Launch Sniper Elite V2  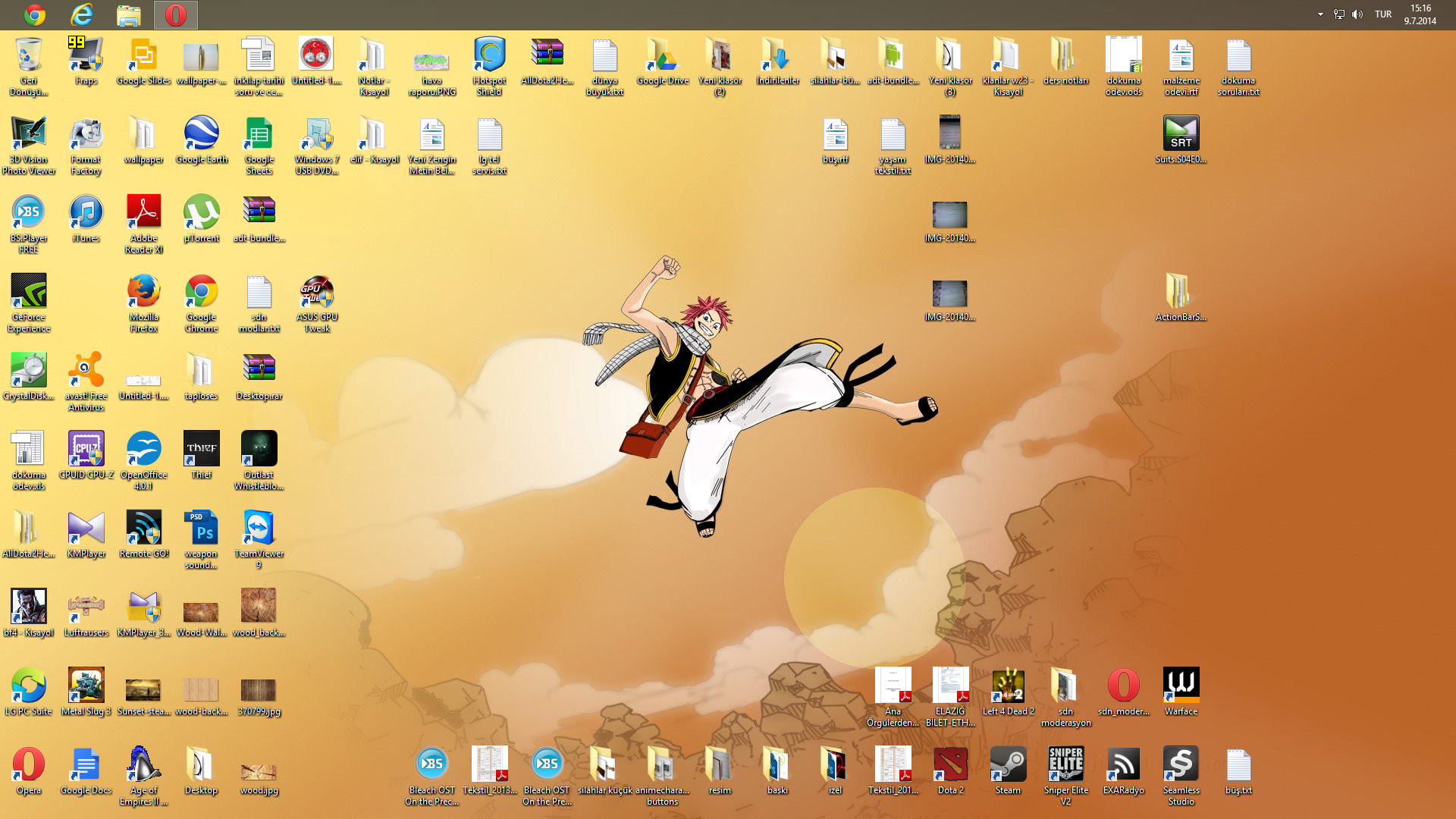(1066, 777)
